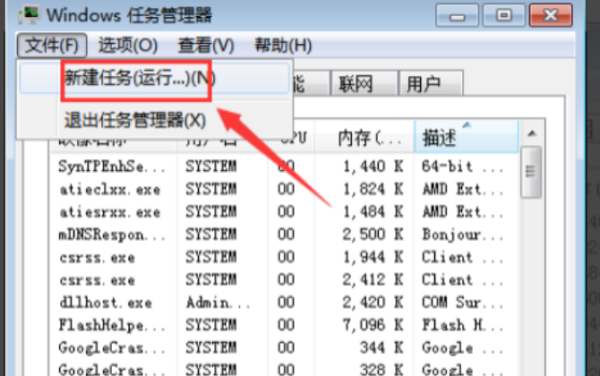
Task: Click the Flash H... description cell
Action: point(462,325)
